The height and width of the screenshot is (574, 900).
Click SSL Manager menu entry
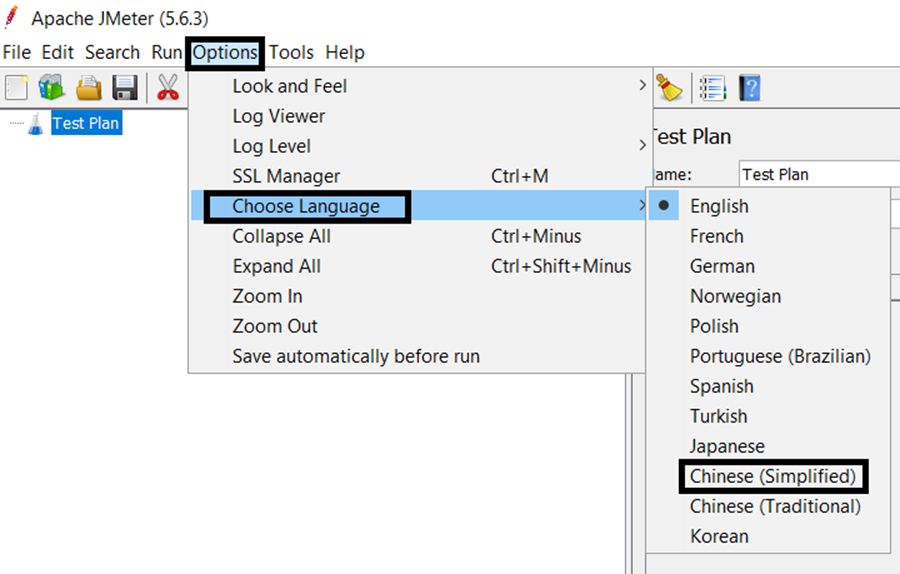click(286, 176)
